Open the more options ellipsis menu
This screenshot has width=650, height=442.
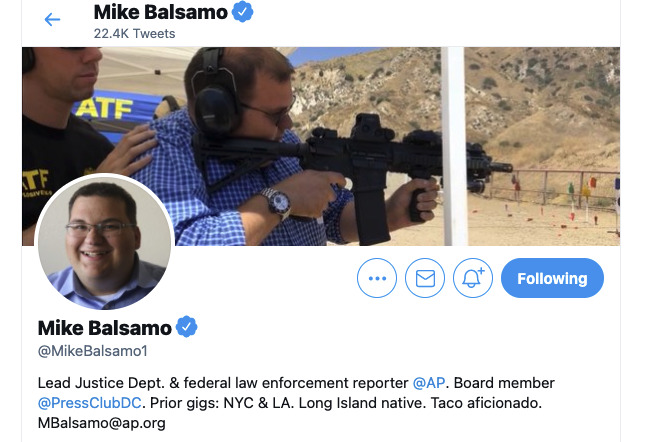click(x=377, y=279)
